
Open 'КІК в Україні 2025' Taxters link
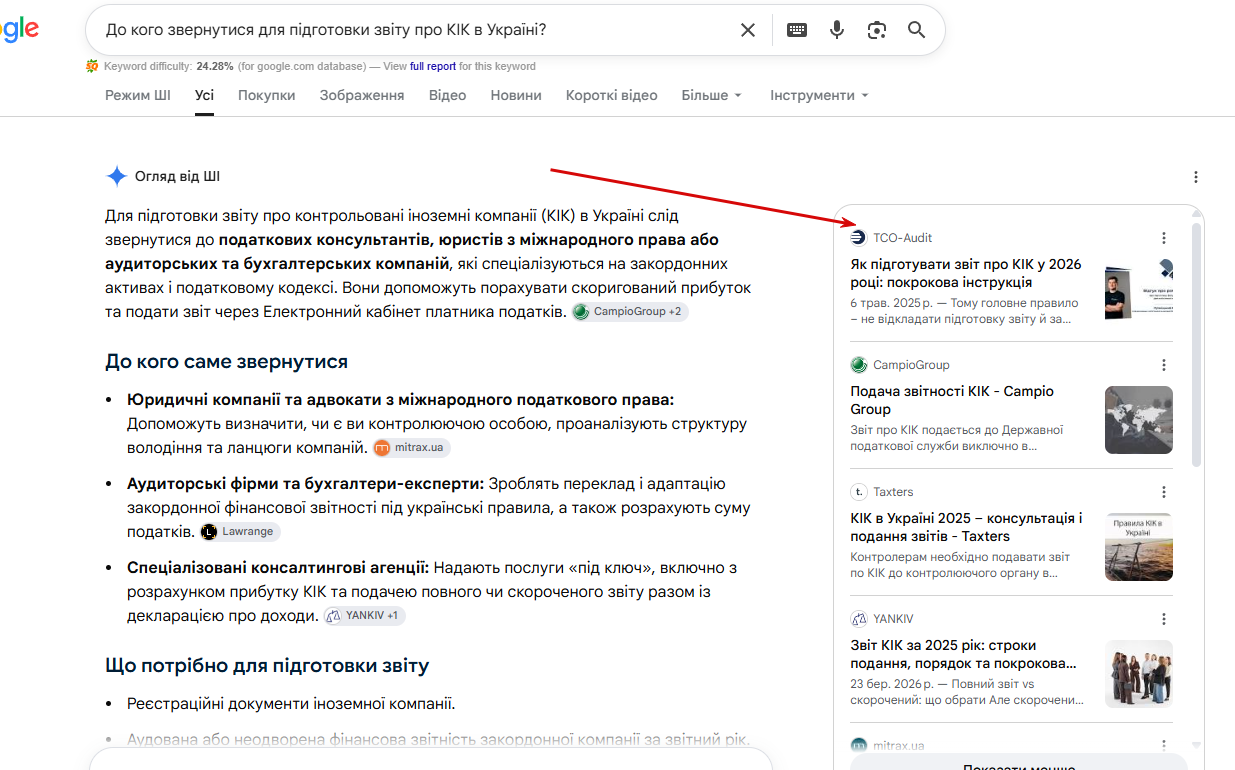[966, 527]
